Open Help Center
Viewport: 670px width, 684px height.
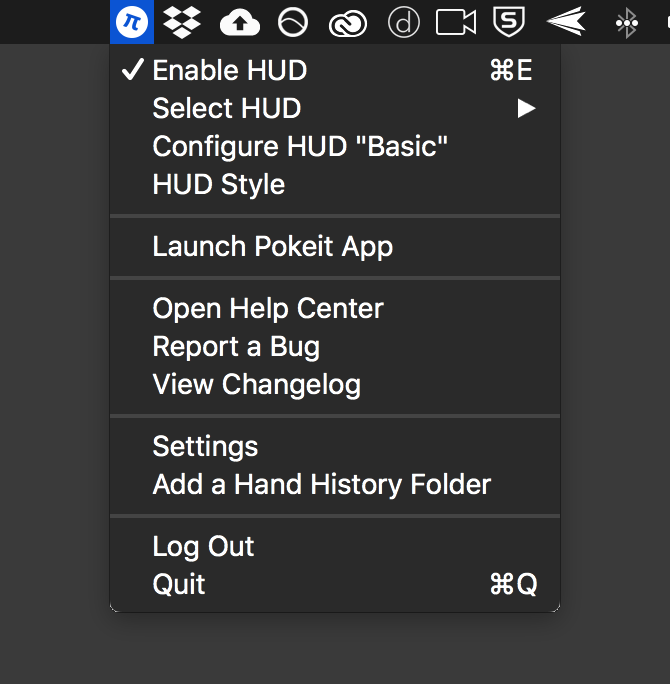tap(335, 308)
